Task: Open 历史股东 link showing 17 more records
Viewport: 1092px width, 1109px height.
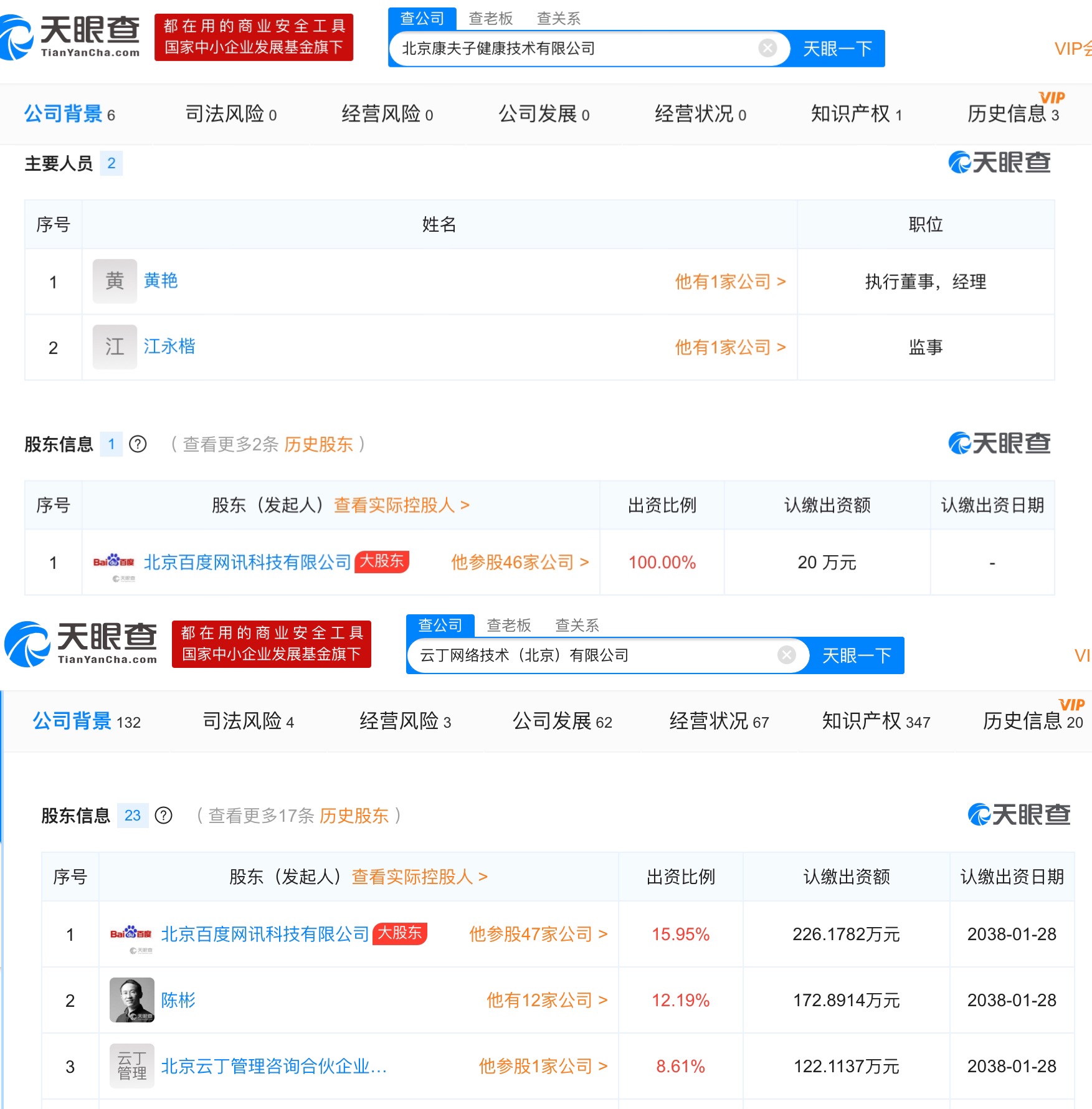Action: click(354, 816)
